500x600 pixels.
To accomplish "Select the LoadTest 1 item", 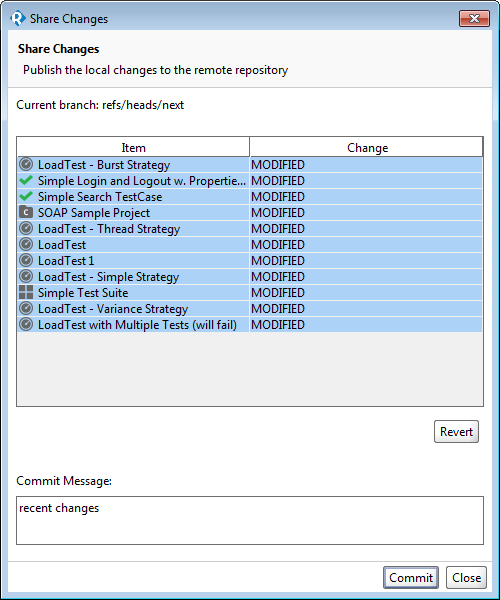I will 133,261.
